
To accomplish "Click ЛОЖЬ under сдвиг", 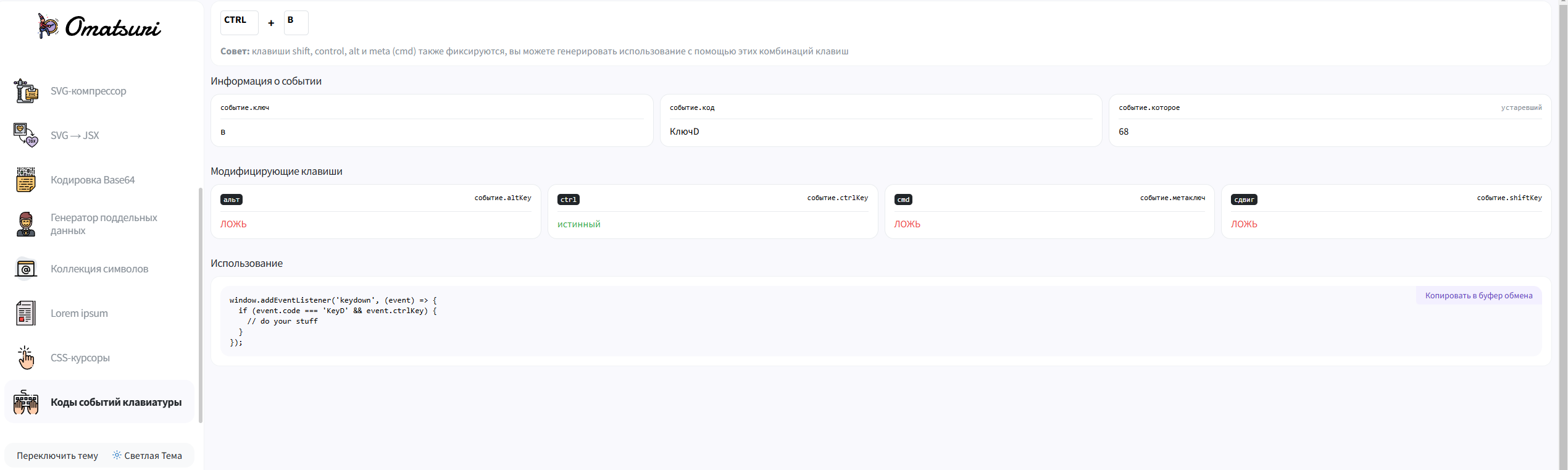I will coord(1244,224).
